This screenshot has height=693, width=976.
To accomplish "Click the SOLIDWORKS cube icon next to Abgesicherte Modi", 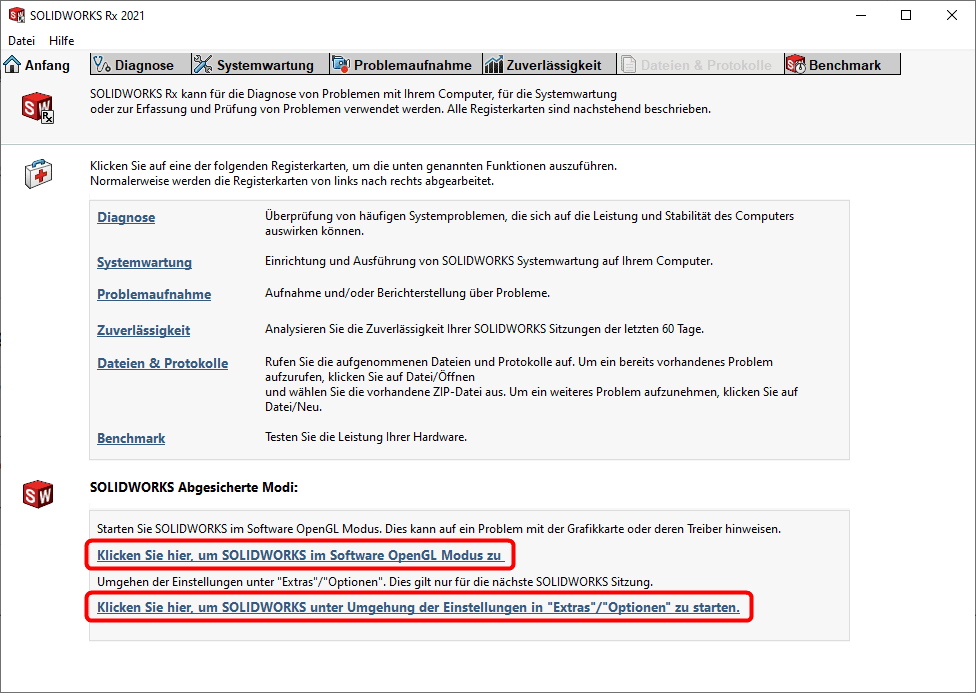I will 38,494.
